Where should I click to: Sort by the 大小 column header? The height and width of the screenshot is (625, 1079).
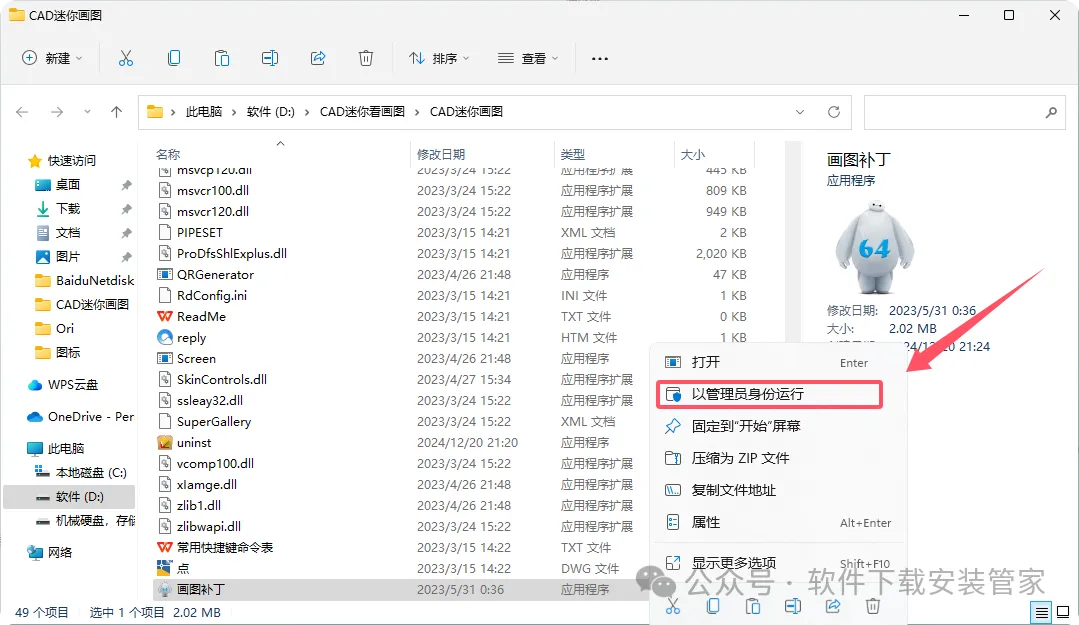click(693, 154)
